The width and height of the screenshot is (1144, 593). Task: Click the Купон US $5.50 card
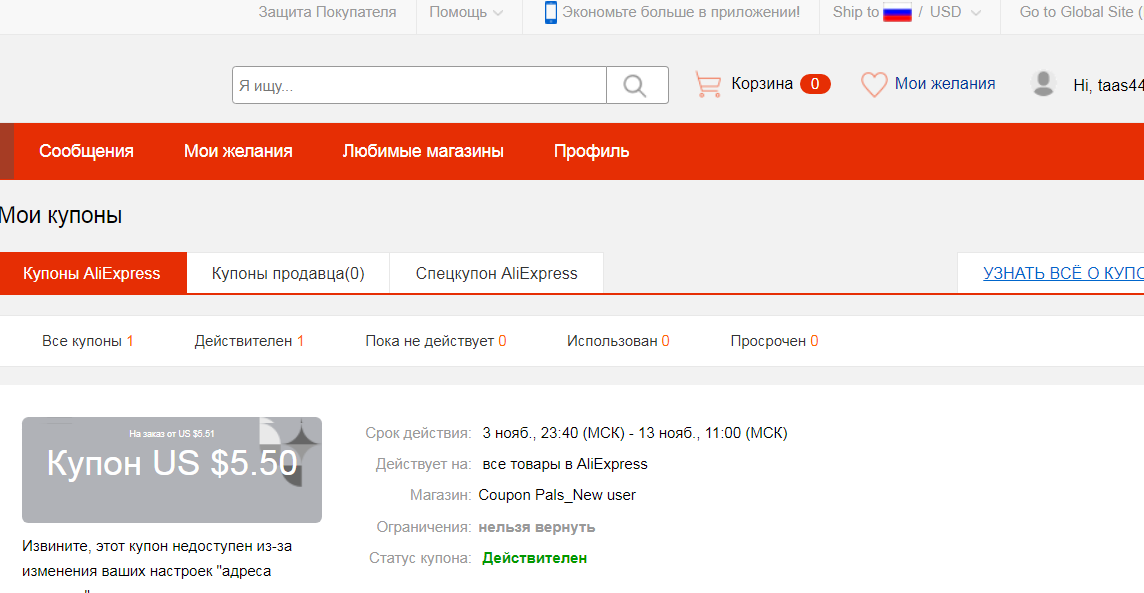tap(171, 470)
